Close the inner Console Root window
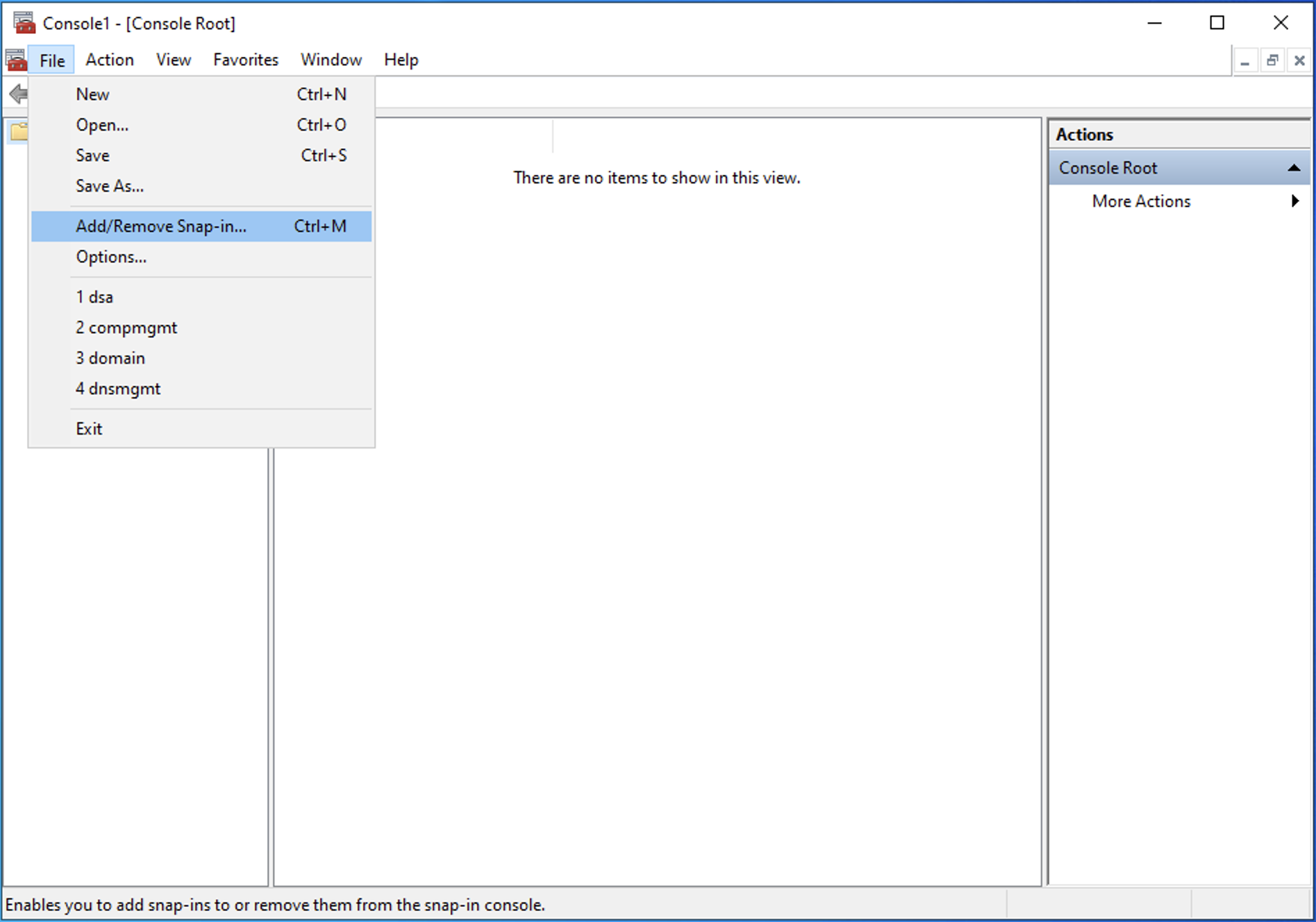 1299,61
